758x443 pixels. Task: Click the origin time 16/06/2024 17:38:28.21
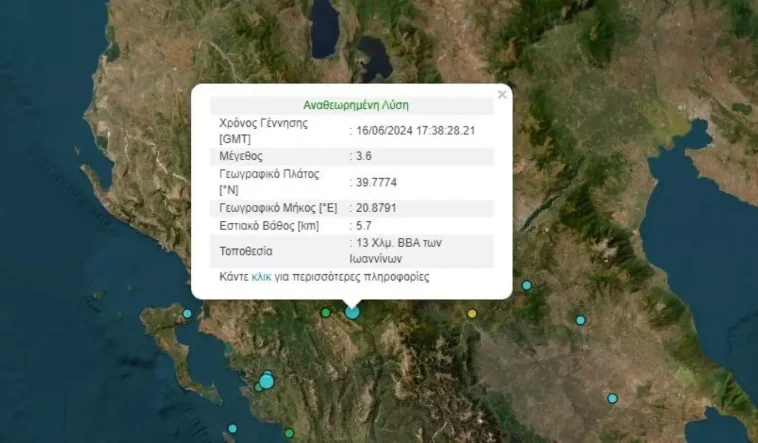pos(418,130)
